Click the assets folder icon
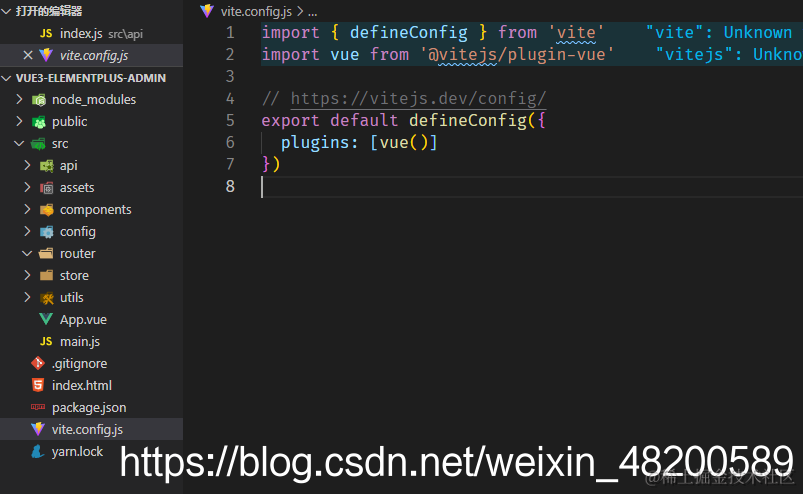The height and width of the screenshot is (494, 803). (47, 188)
